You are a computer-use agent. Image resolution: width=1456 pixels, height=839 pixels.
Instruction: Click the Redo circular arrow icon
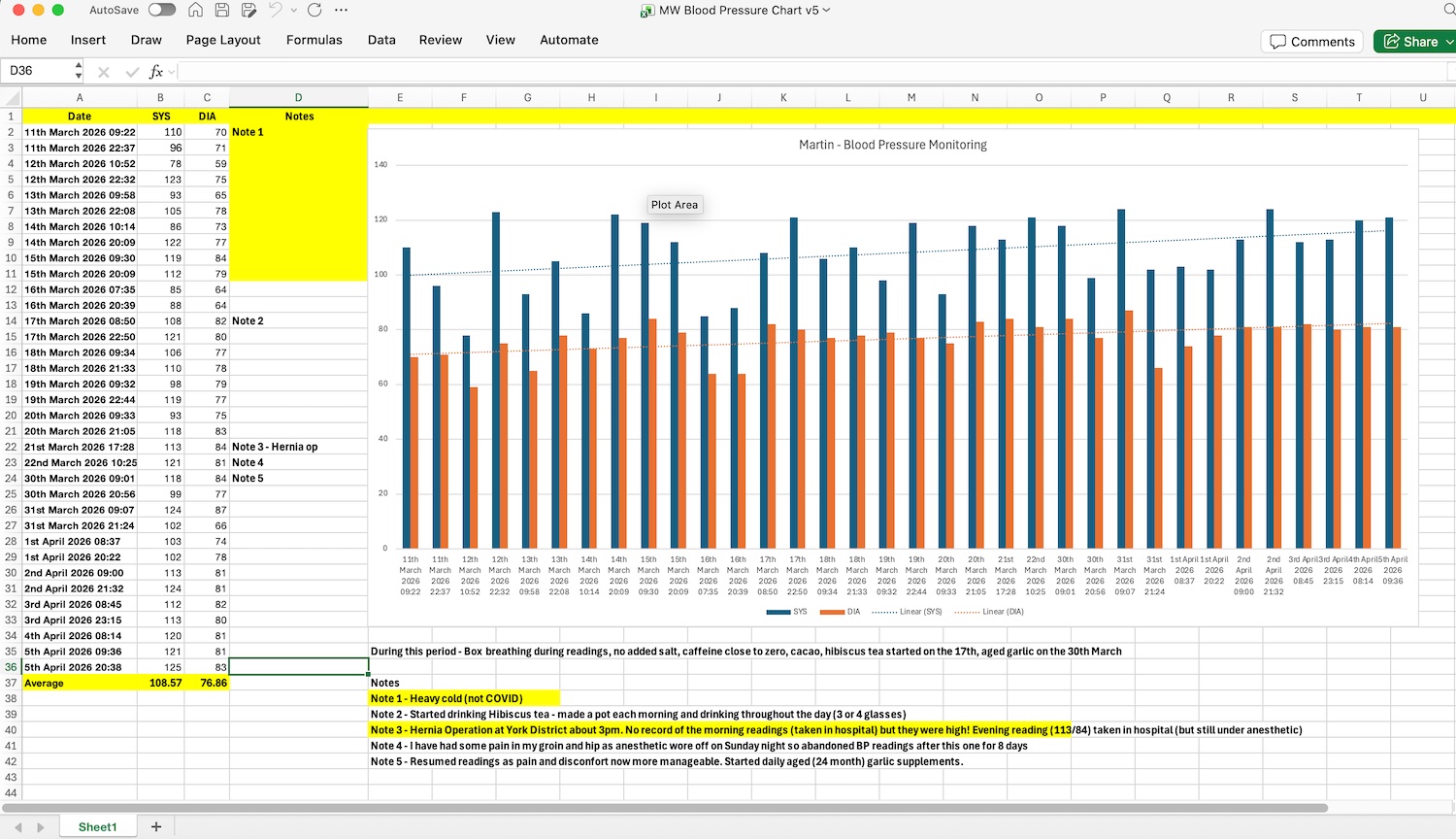tap(314, 10)
